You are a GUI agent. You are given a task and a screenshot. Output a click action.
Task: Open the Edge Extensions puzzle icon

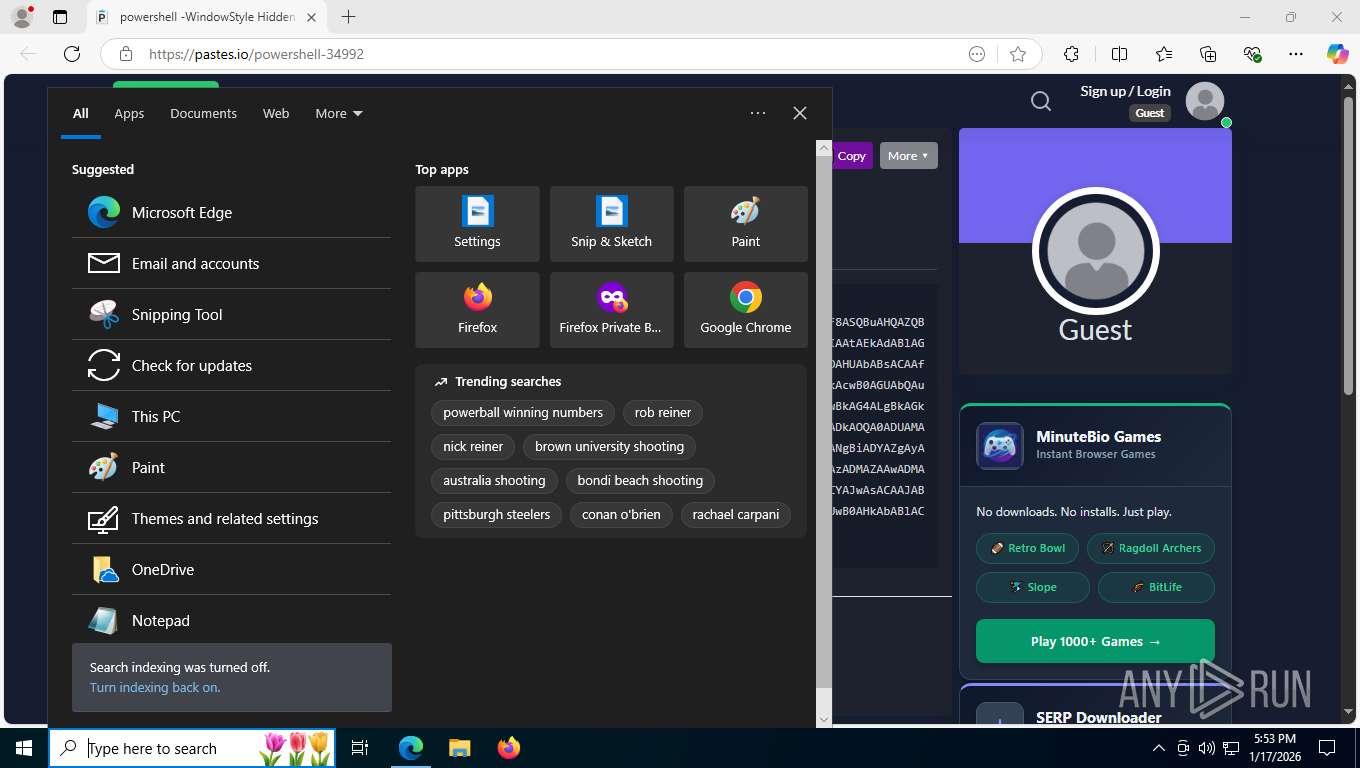(1071, 54)
